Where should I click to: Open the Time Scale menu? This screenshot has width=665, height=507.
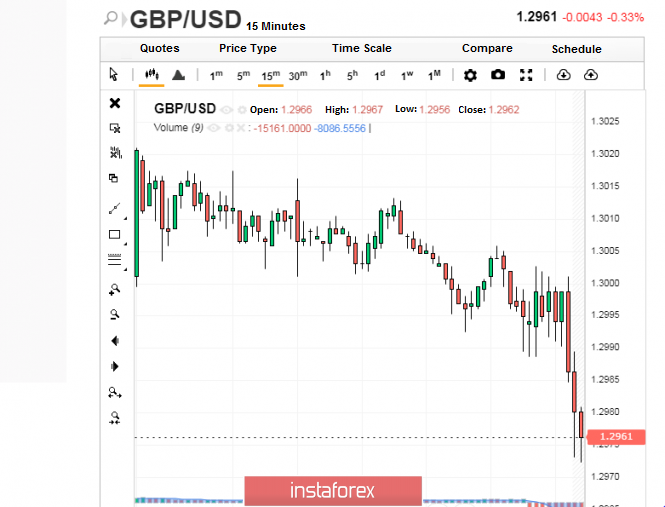(361, 48)
